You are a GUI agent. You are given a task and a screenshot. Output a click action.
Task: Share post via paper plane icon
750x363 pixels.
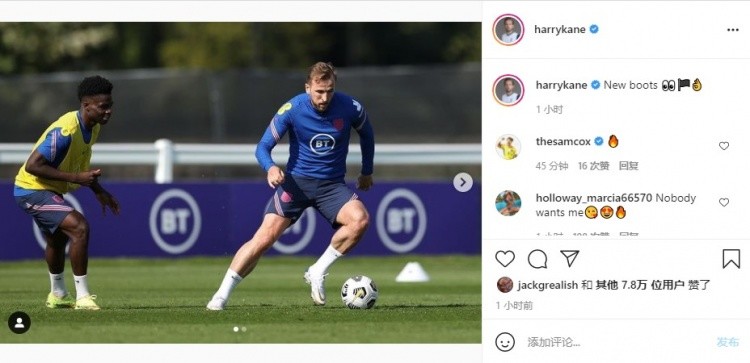pos(570,258)
